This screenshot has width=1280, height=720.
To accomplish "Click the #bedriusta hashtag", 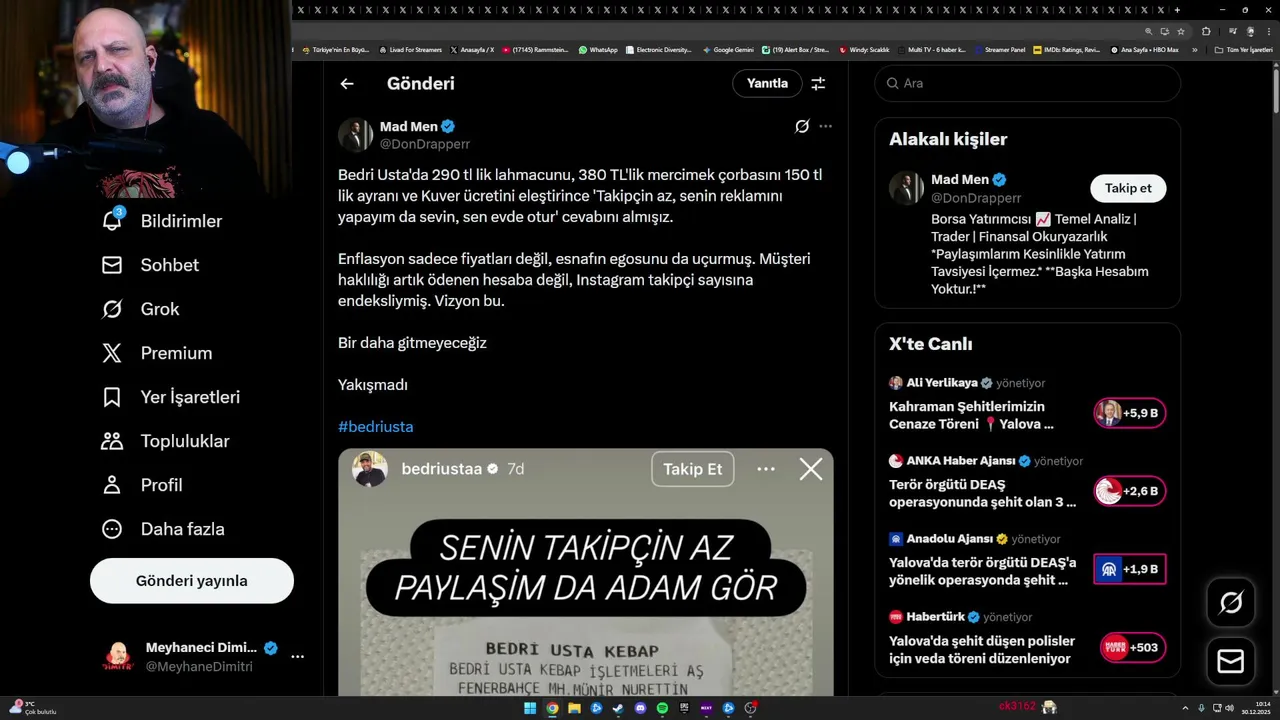I will 375,427.
